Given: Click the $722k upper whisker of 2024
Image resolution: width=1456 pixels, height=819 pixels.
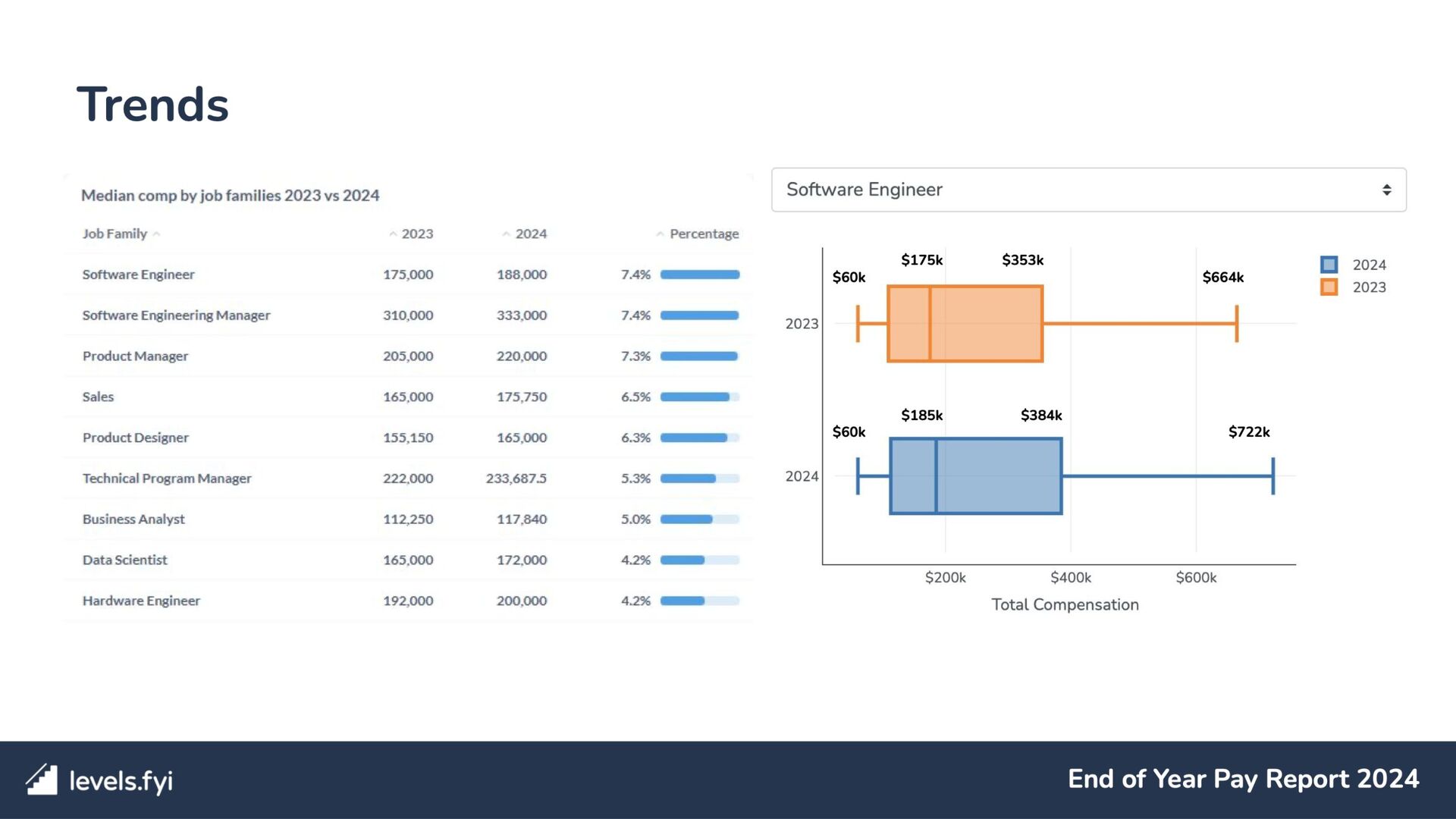Looking at the screenshot, I should click(1272, 476).
